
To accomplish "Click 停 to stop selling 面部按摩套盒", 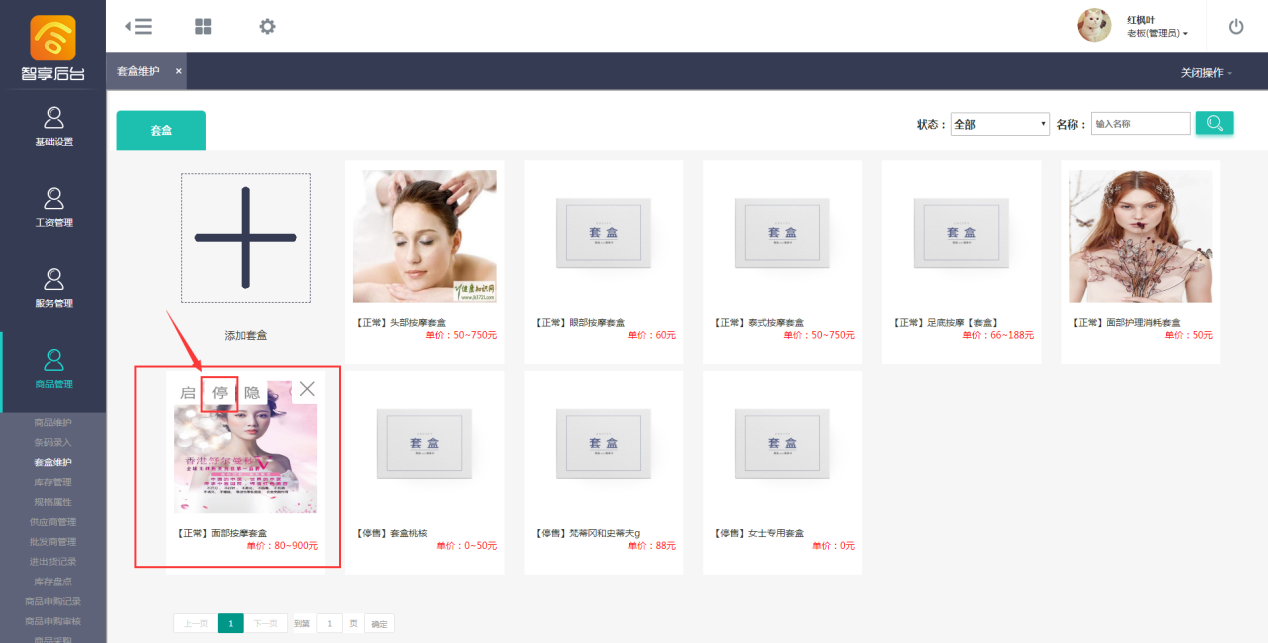I will (x=220, y=393).
